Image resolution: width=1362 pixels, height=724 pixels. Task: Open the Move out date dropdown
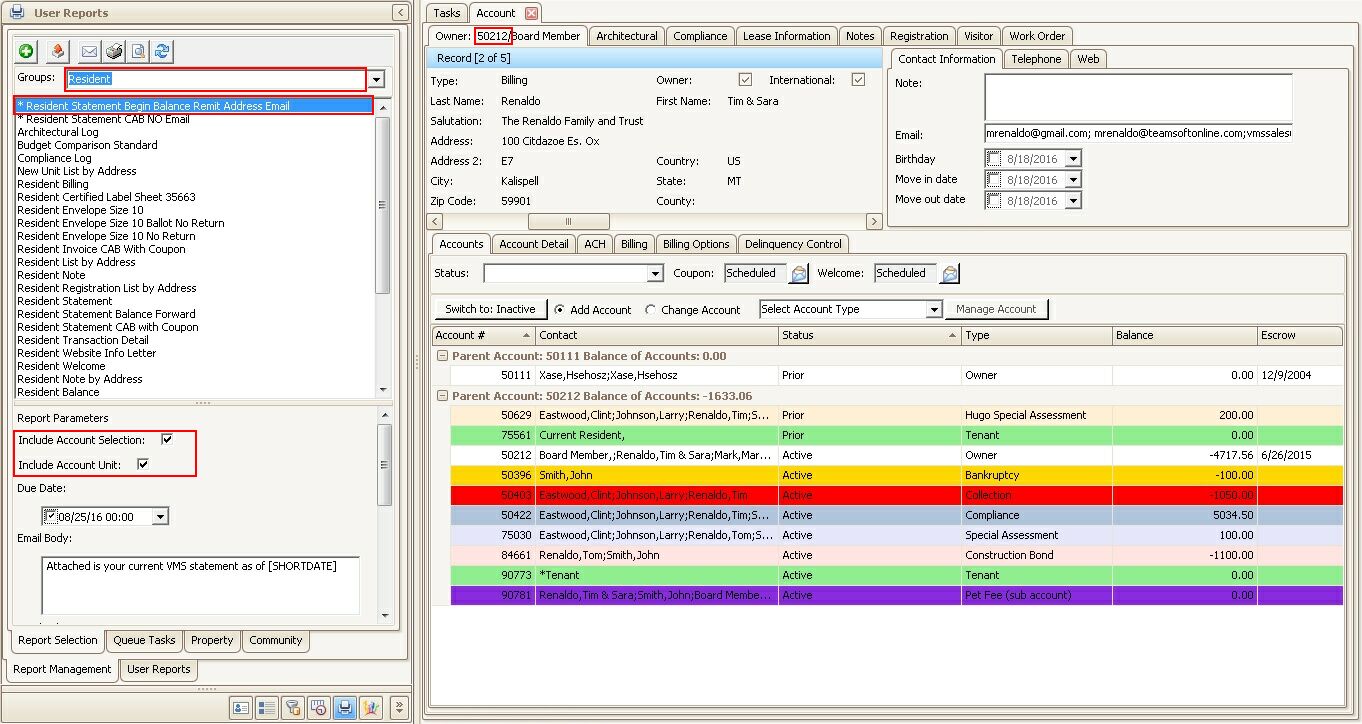pos(1073,201)
